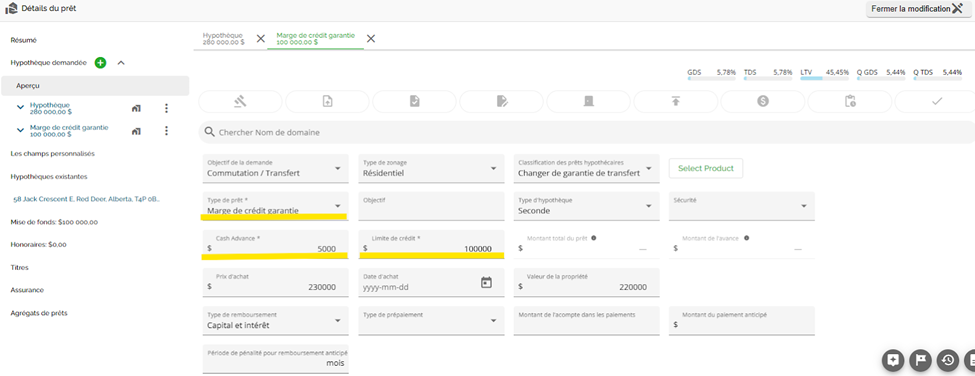
Task: Open the calendar picker for Date d'achat
Action: pyautogui.click(x=486, y=282)
